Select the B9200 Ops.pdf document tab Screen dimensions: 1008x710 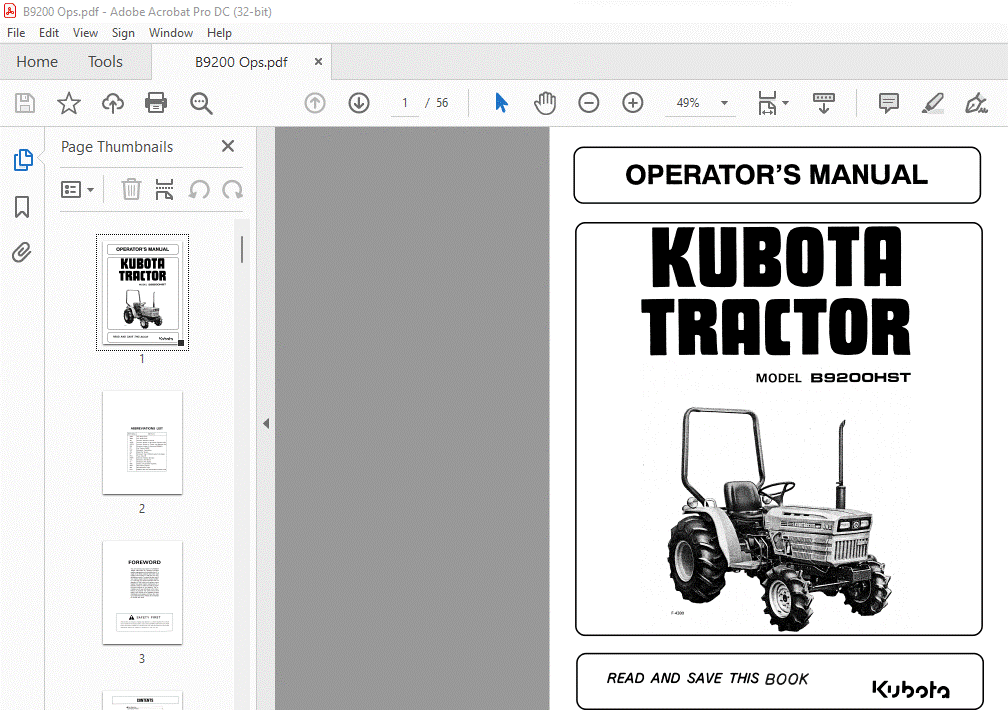(242, 62)
